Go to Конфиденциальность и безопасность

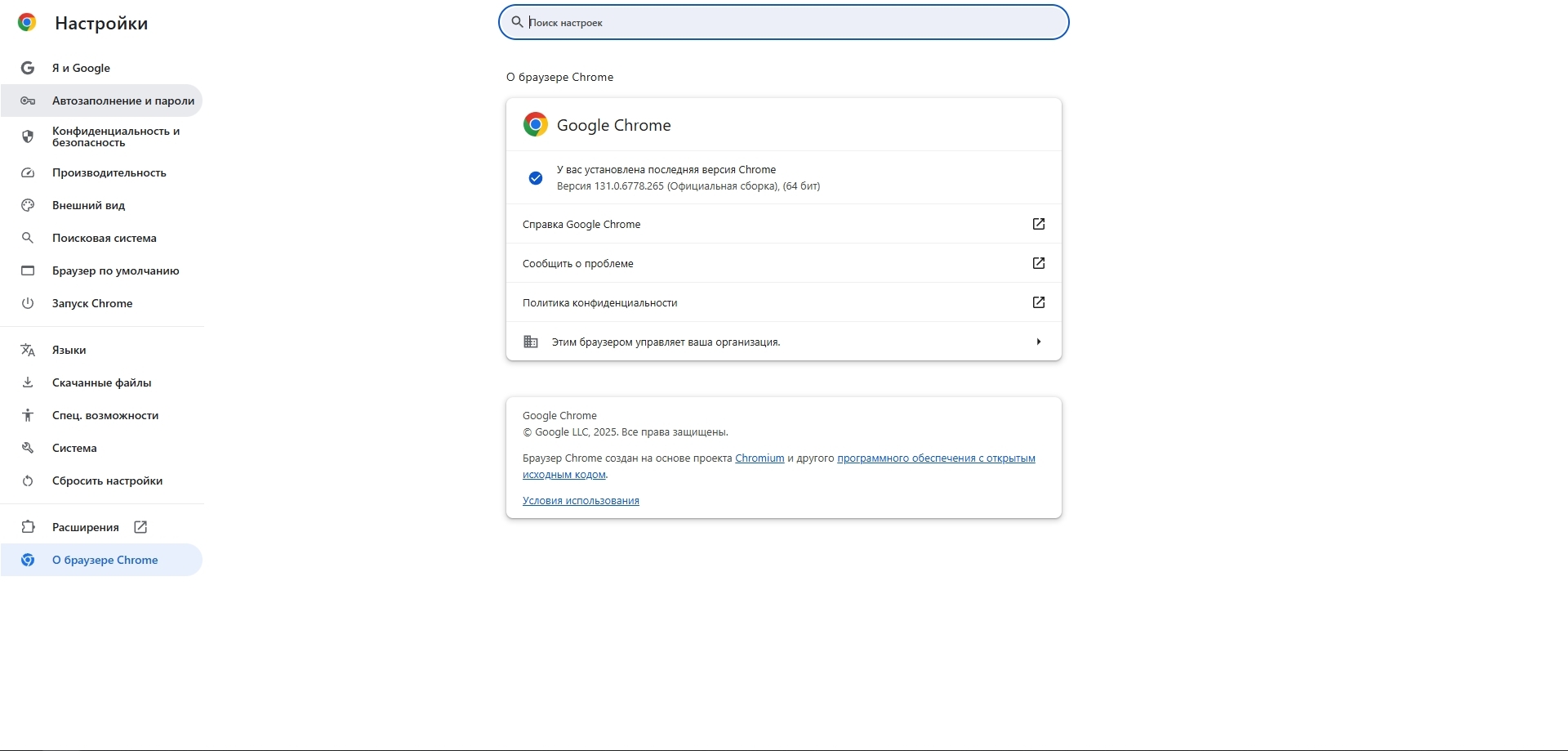102,136
